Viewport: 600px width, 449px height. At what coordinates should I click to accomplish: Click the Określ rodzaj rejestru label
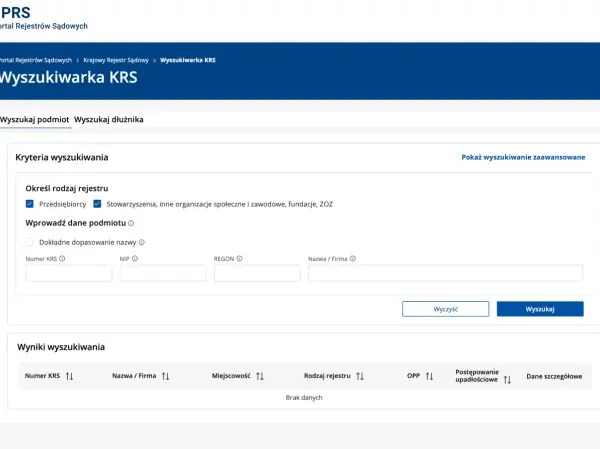coord(67,188)
